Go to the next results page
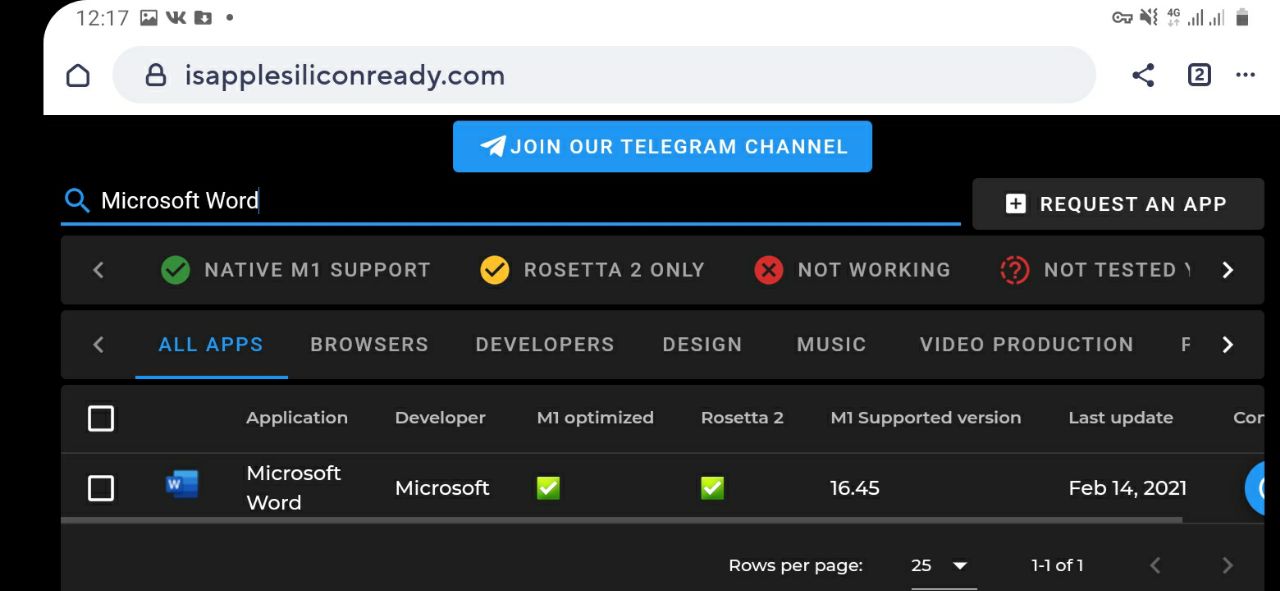1280x591 pixels. pyautogui.click(x=1227, y=565)
